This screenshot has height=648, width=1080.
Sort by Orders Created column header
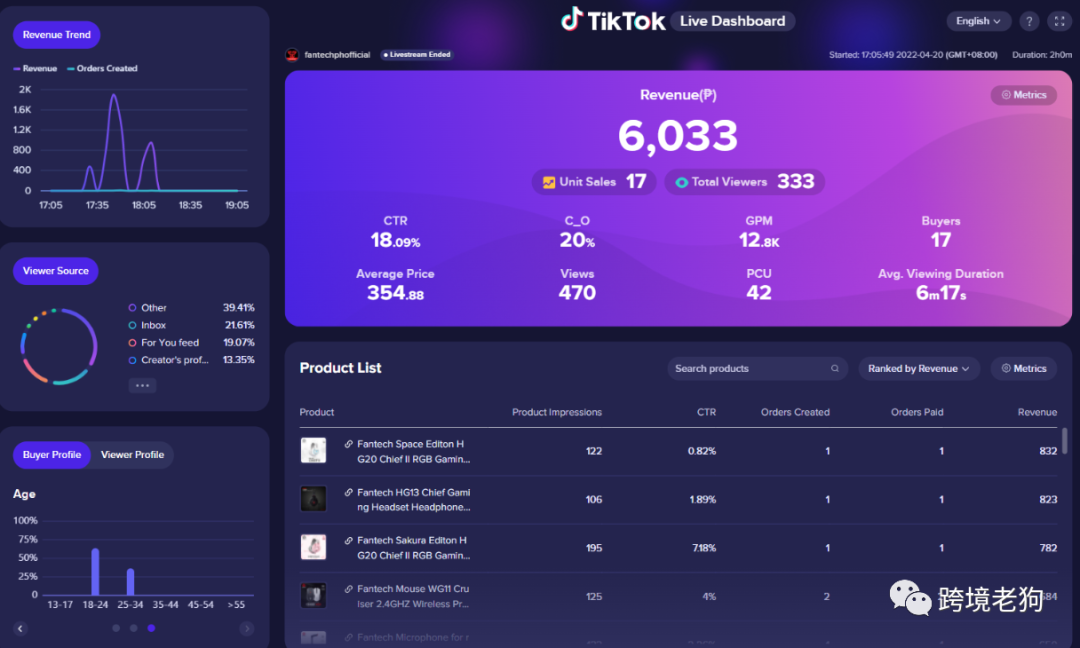point(795,412)
